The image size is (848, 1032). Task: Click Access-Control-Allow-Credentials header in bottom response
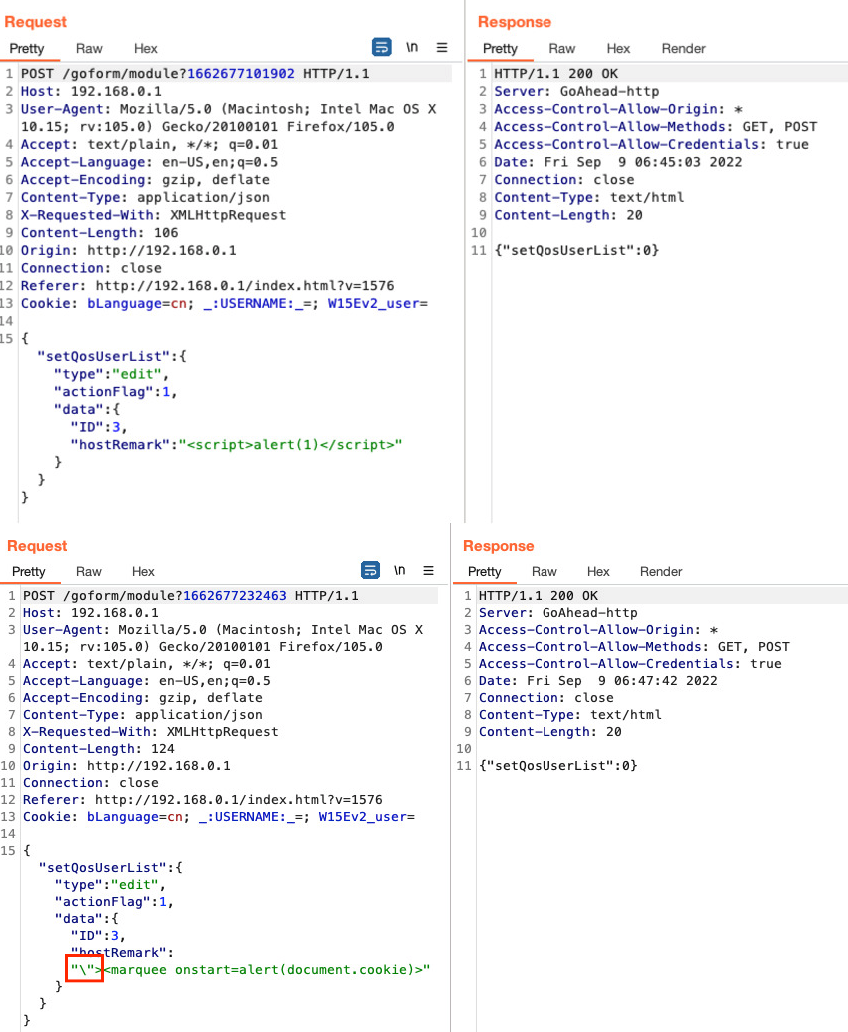click(x=630, y=663)
